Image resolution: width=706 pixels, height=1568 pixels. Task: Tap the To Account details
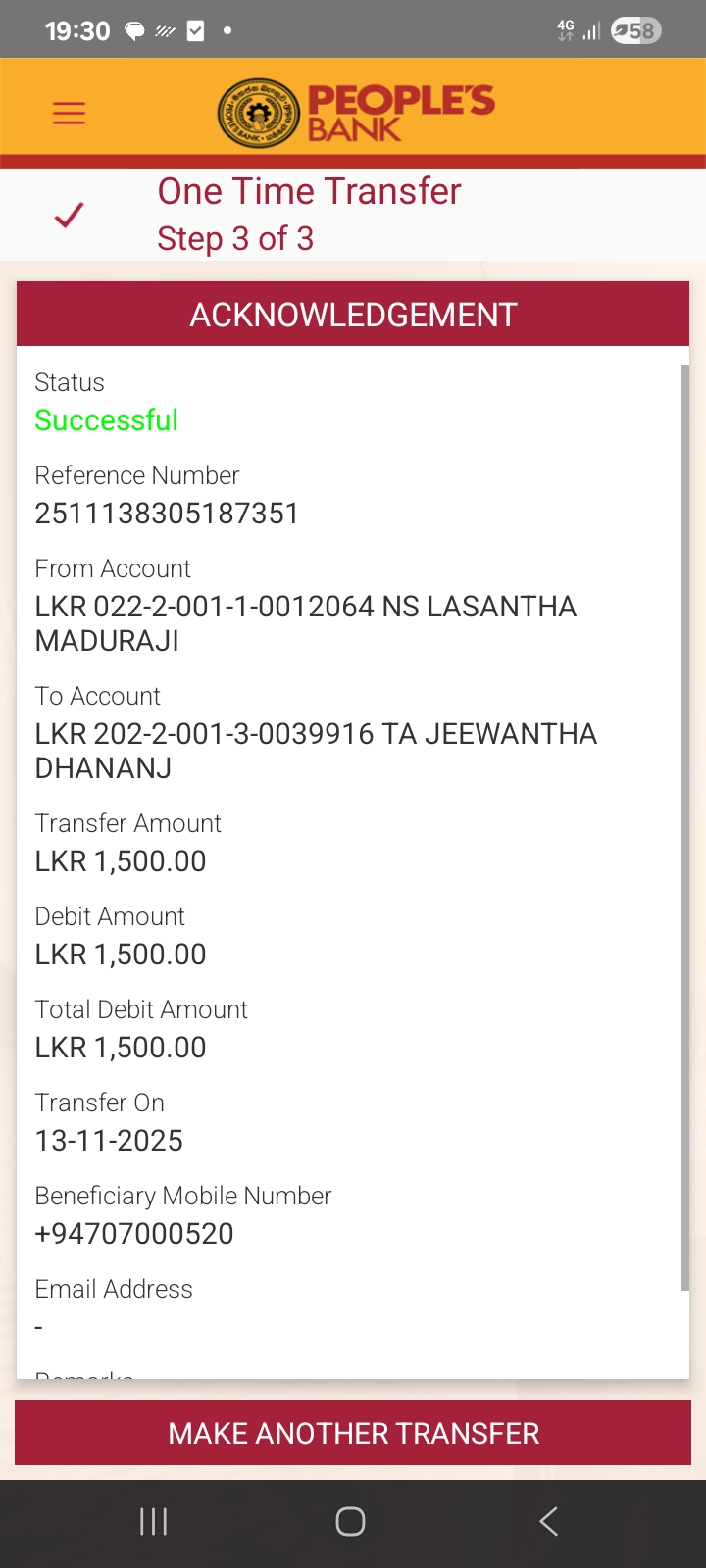click(x=315, y=751)
